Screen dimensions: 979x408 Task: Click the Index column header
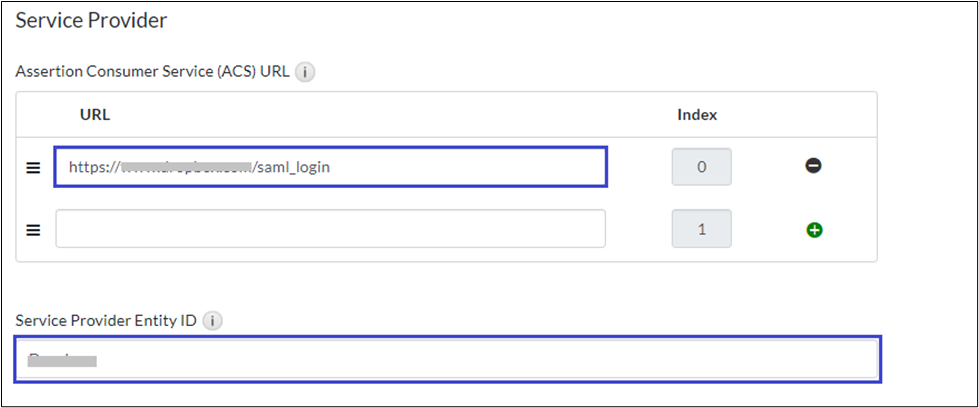[697, 115]
